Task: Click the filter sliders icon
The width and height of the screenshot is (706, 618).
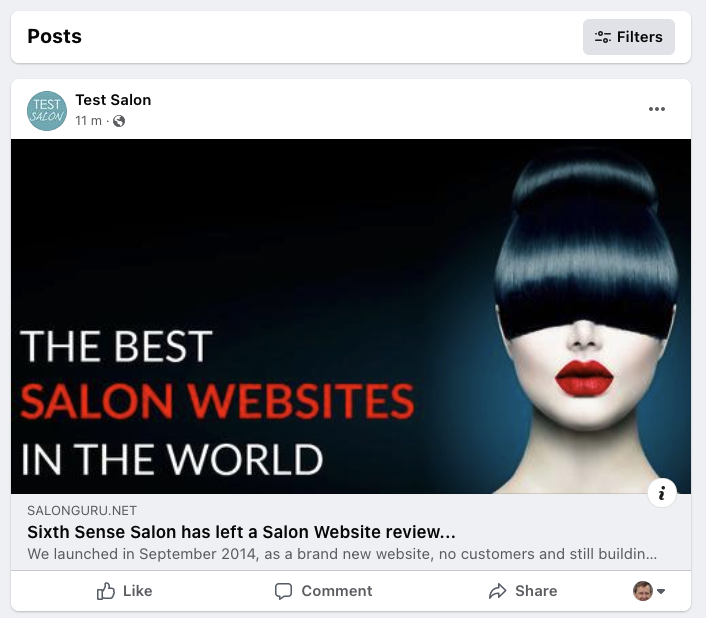Action: (602, 37)
